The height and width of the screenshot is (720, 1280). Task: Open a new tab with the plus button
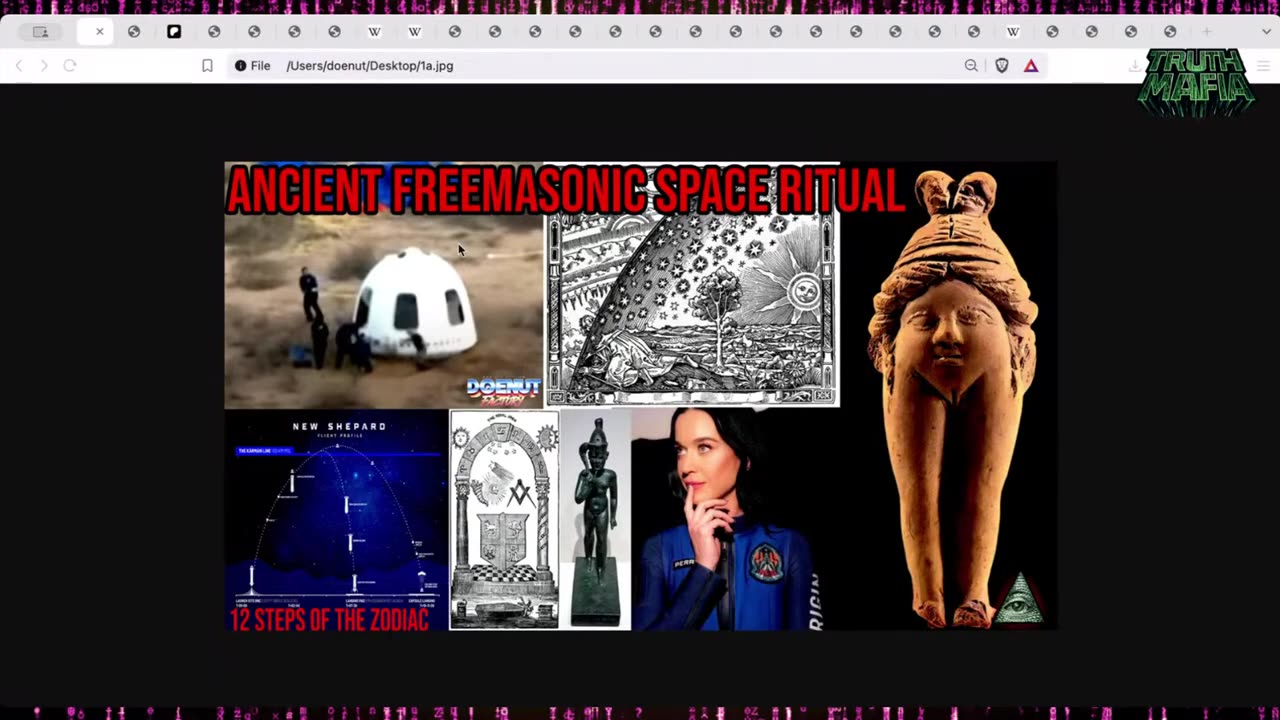click(x=1207, y=32)
